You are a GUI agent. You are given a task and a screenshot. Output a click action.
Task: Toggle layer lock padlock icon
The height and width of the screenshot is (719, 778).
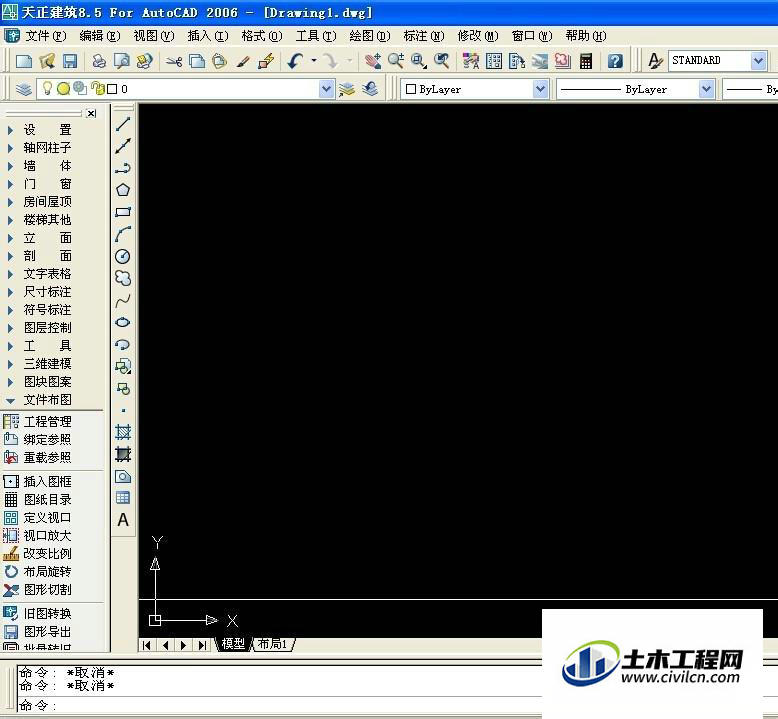tap(98, 88)
